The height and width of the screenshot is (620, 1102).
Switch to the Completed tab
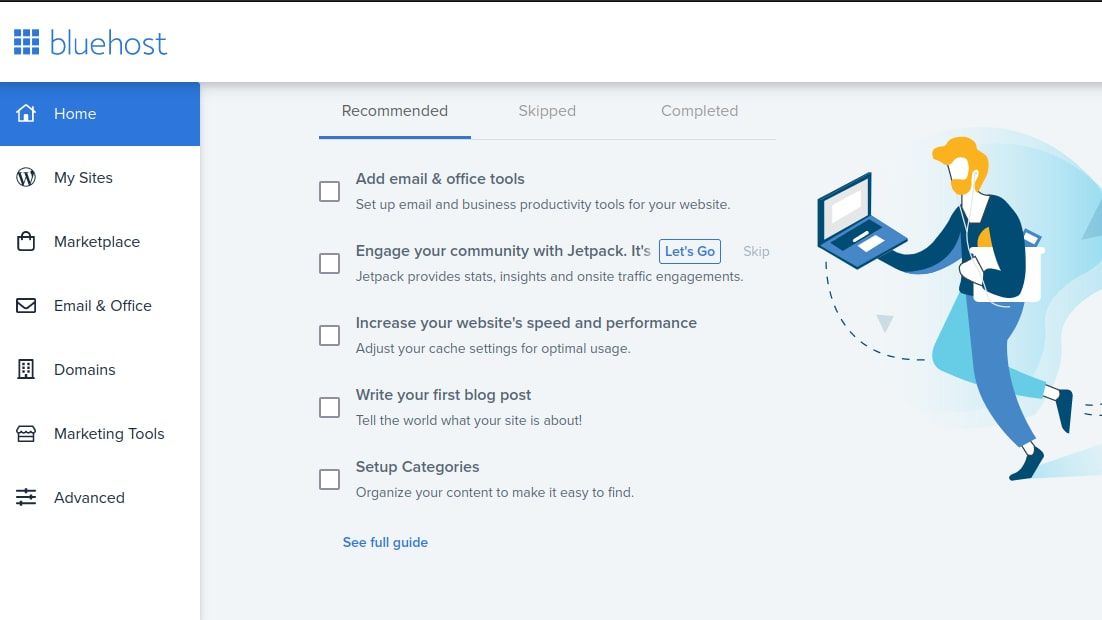coord(699,111)
